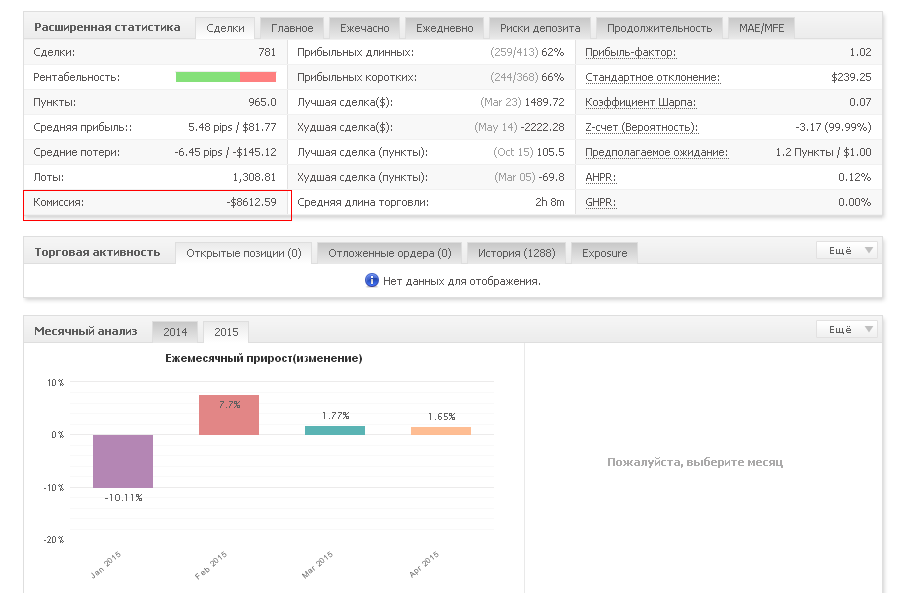
Task: Click the orange Apr 2015 bar
Action: pyautogui.click(x=440, y=431)
